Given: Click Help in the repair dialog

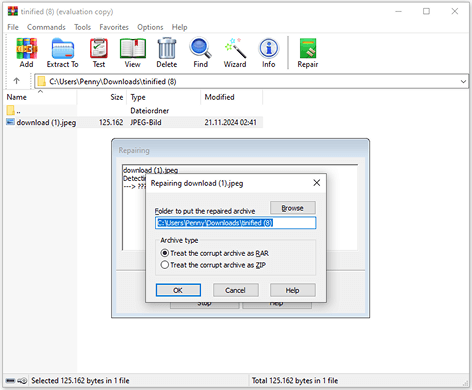Looking at the screenshot, I should tap(293, 290).
